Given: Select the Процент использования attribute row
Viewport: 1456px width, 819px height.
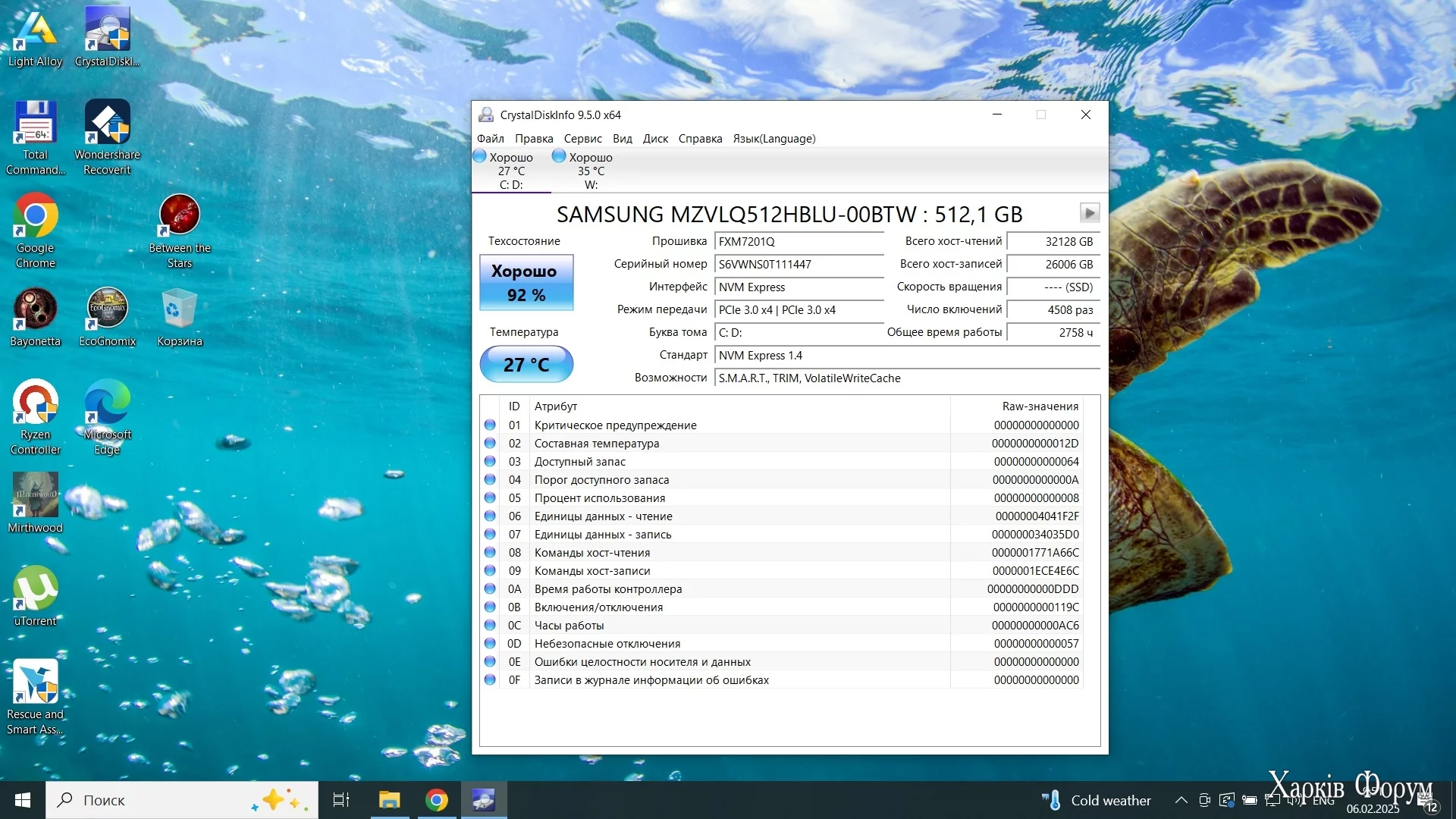Looking at the screenshot, I should [599, 498].
